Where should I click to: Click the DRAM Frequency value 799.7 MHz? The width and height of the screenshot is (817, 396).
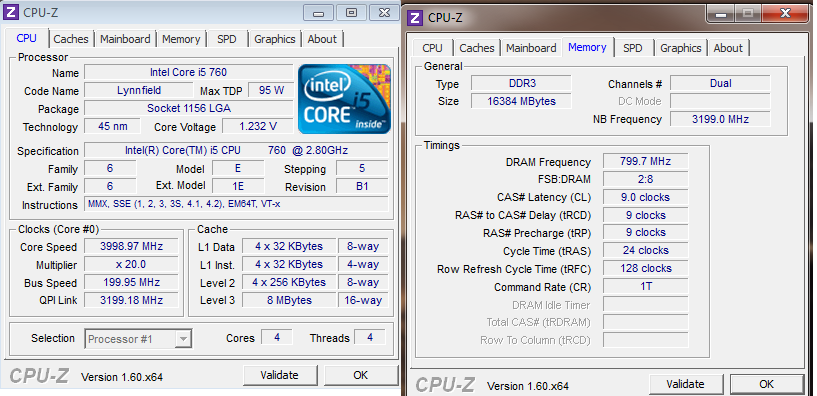(646, 162)
